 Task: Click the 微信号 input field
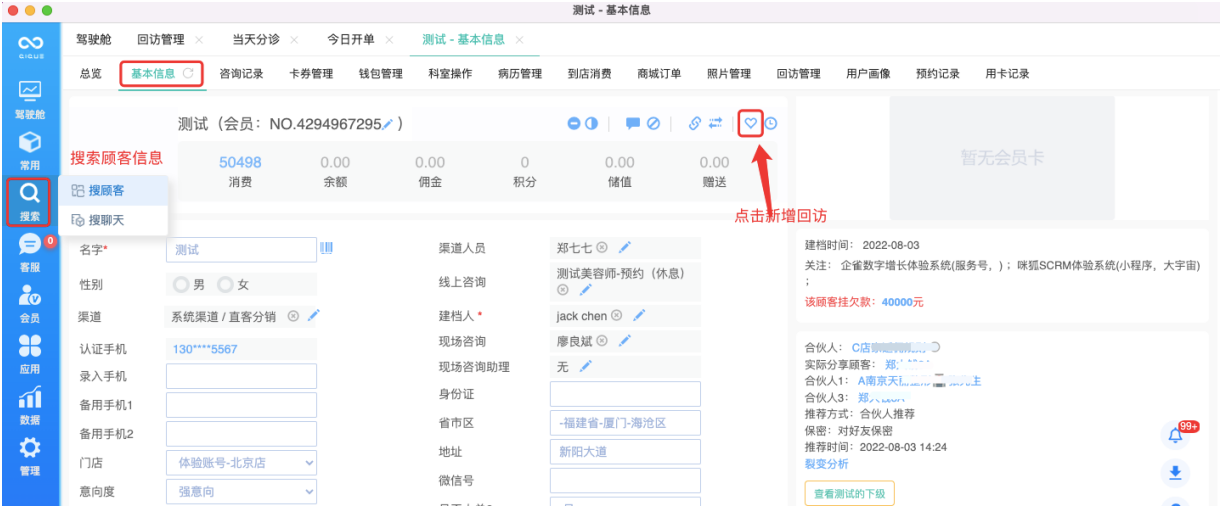(x=625, y=481)
